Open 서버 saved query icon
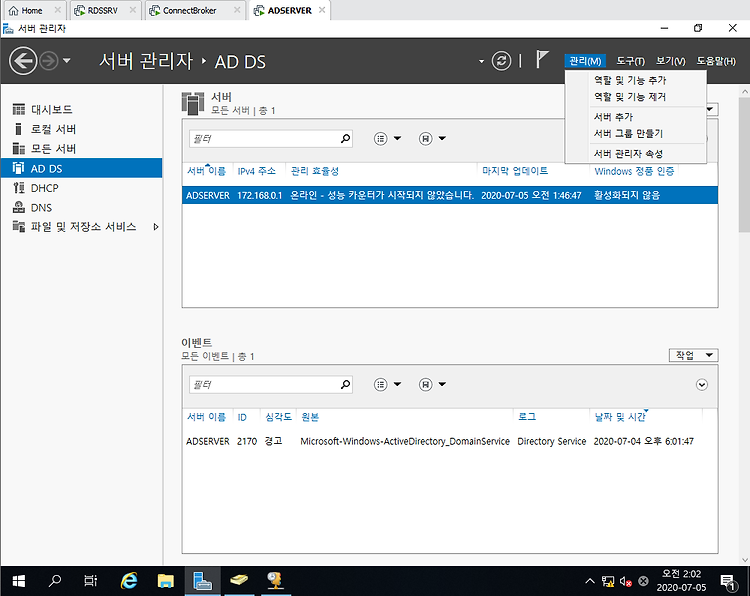Screen dimensions: 750x596 (425, 139)
